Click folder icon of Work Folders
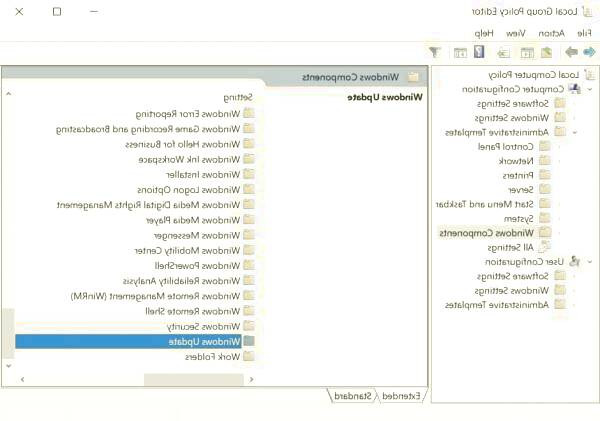The height and width of the screenshot is (421, 600). tap(249, 356)
